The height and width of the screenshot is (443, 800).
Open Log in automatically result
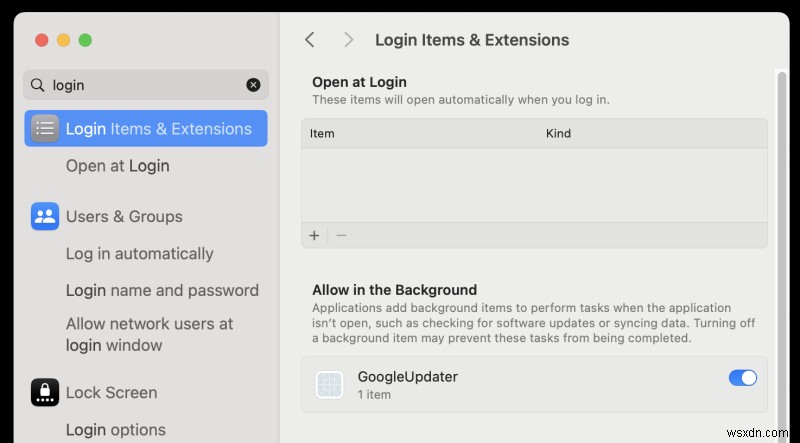[139, 254]
